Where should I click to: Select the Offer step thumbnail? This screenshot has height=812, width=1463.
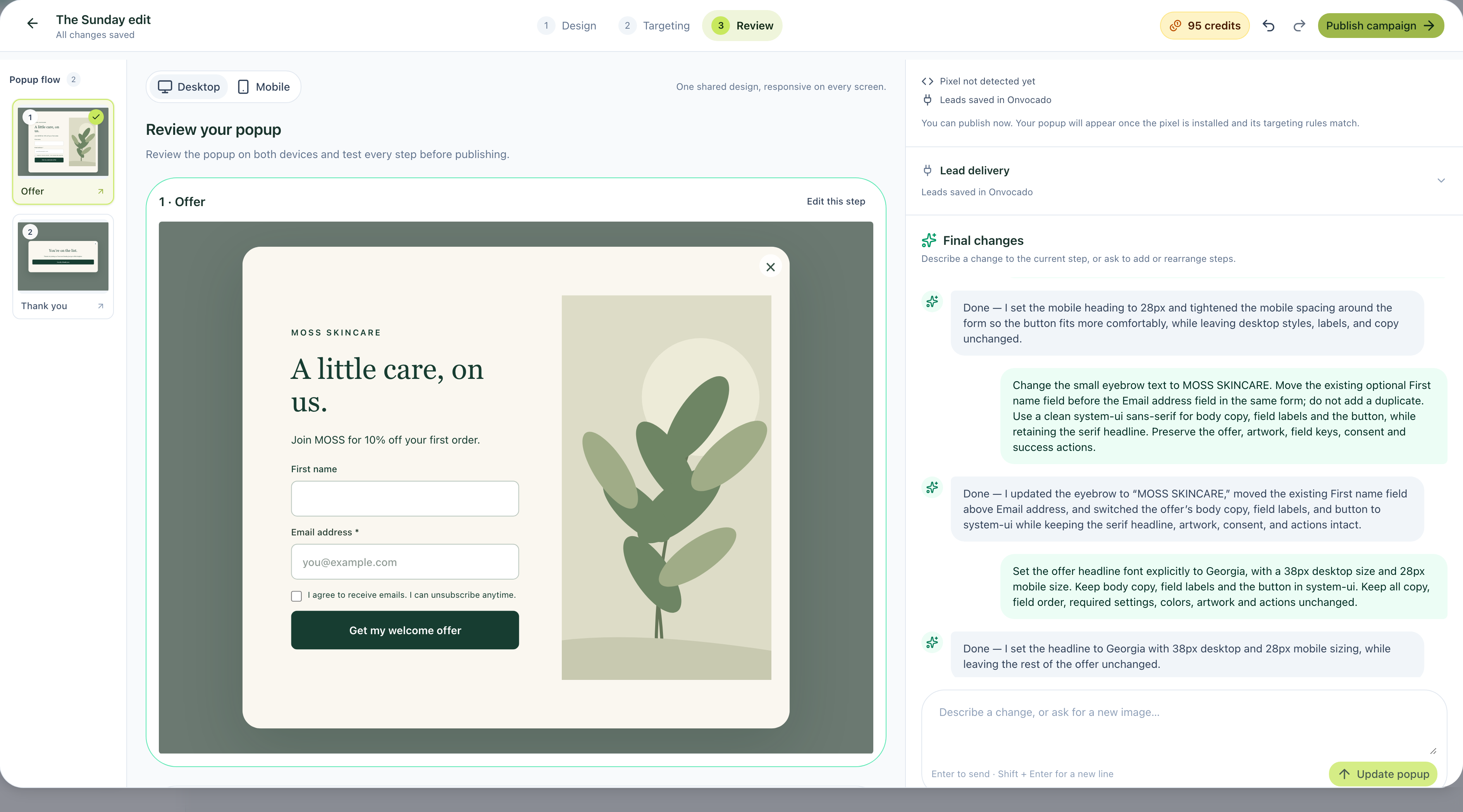(63, 152)
